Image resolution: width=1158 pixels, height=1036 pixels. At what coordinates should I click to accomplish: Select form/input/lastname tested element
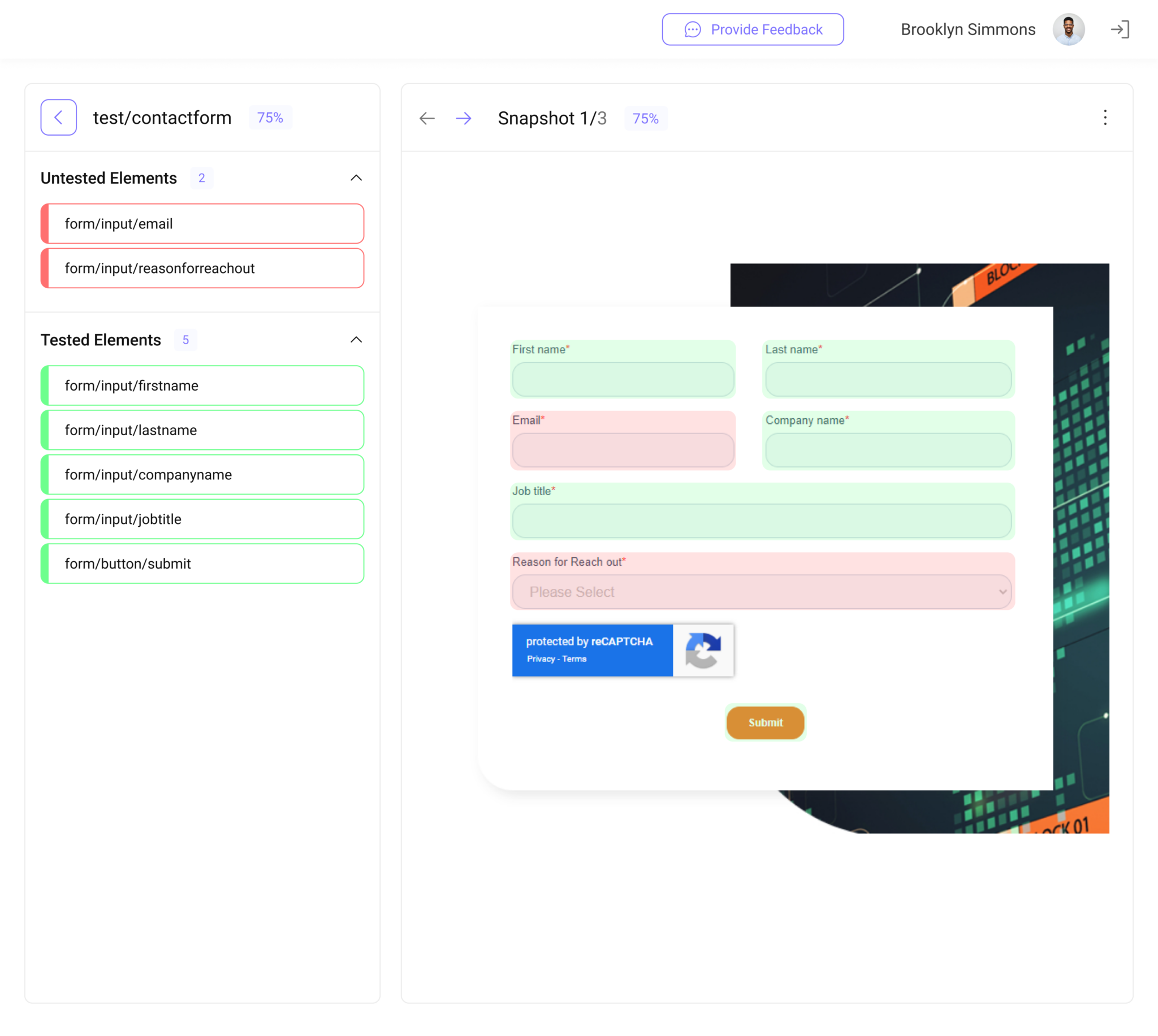point(202,430)
